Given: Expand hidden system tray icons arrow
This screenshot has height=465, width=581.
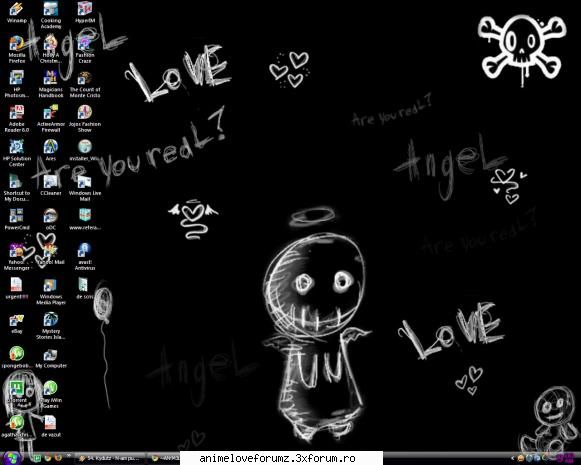Looking at the screenshot, I should pos(513,459).
